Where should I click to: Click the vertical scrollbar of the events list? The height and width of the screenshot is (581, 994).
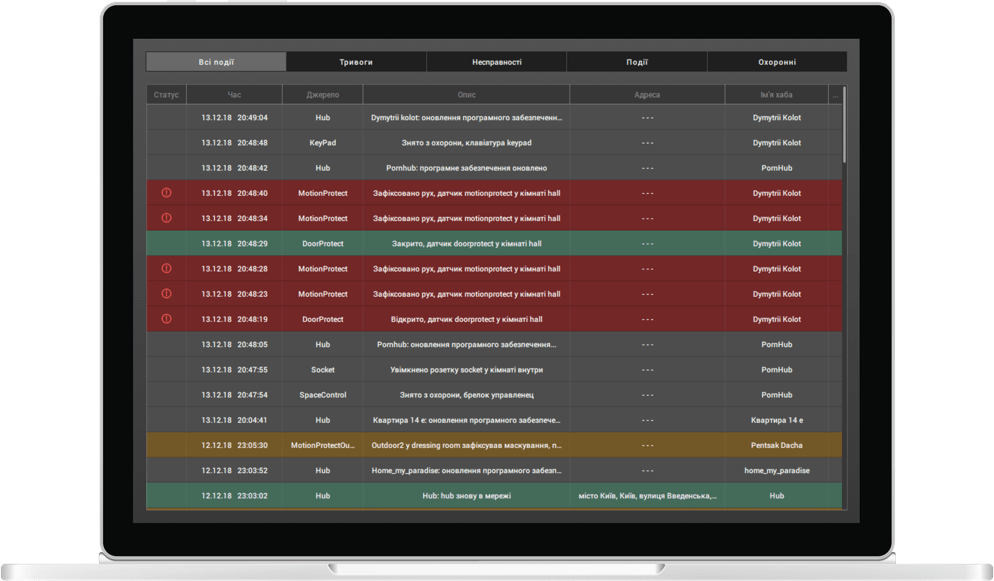pyautogui.click(x=845, y=125)
